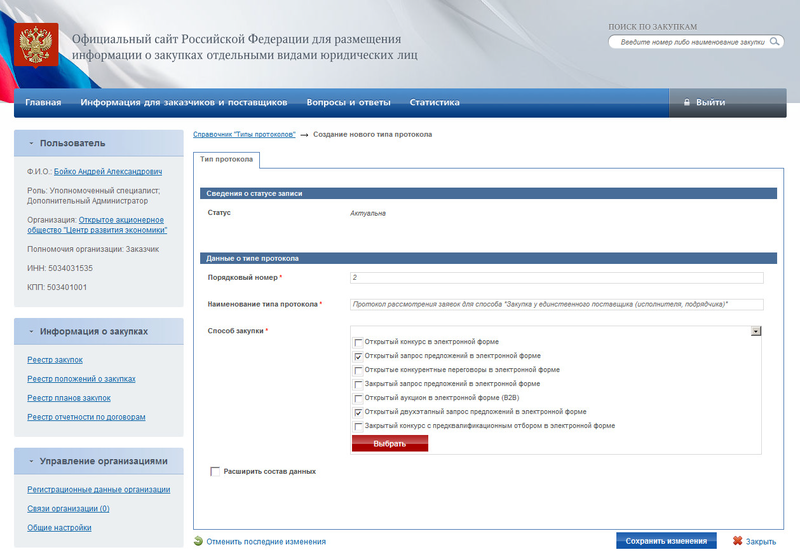
Task: Collapse the Информация о закупках panel
Action: click(x=31, y=331)
